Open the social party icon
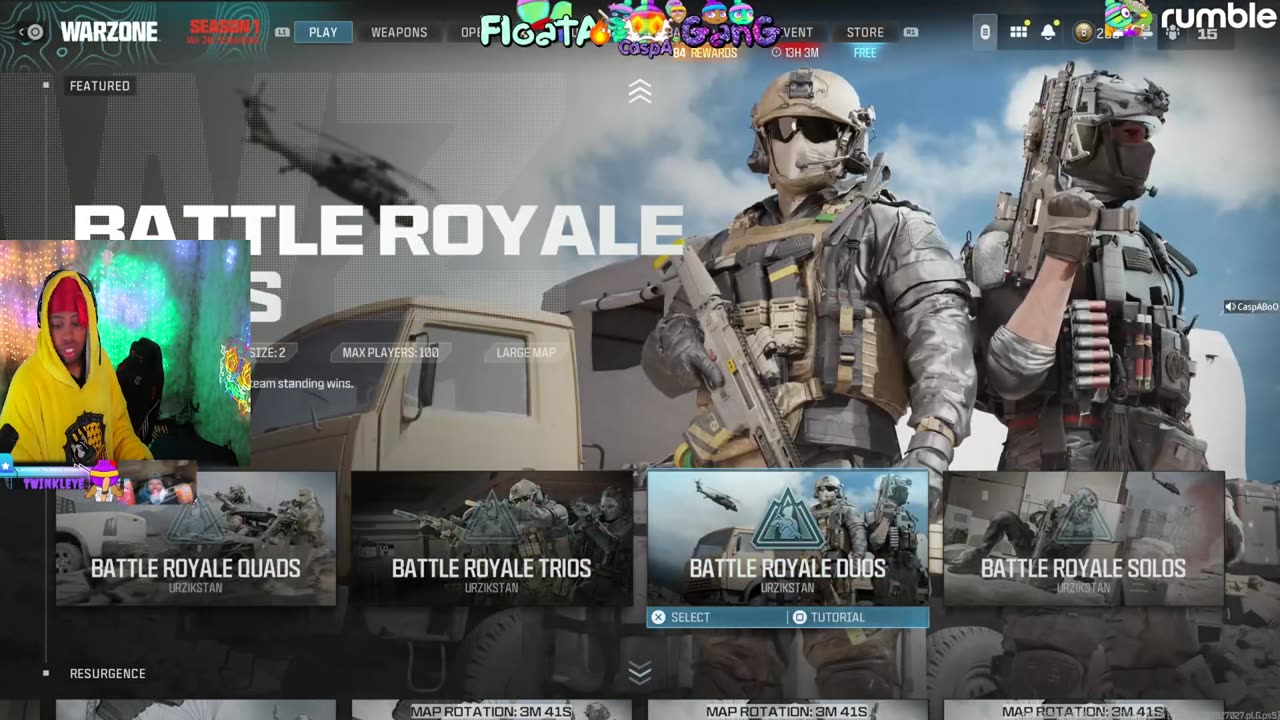Image resolution: width=1280 pixels, height=720 pixels. tap(1173, 32)
